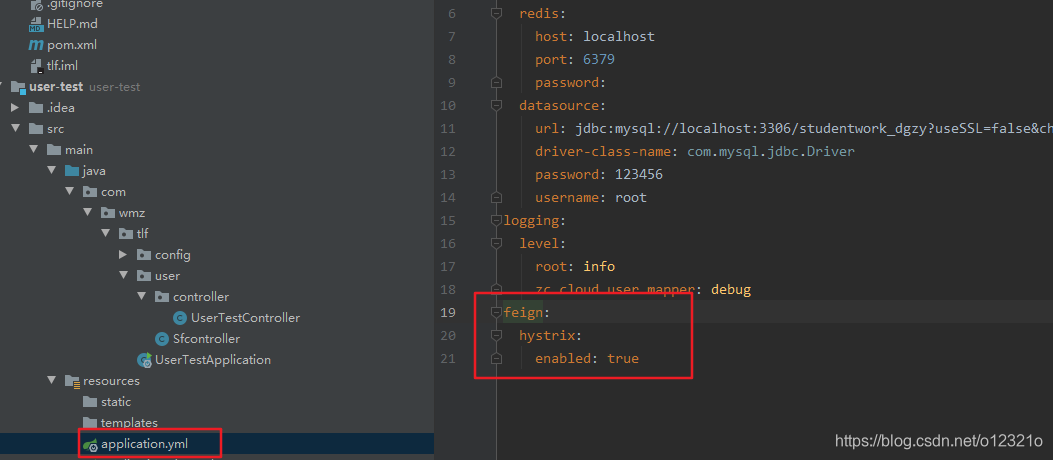Select the templates folder row

click(x=217, y=422)
